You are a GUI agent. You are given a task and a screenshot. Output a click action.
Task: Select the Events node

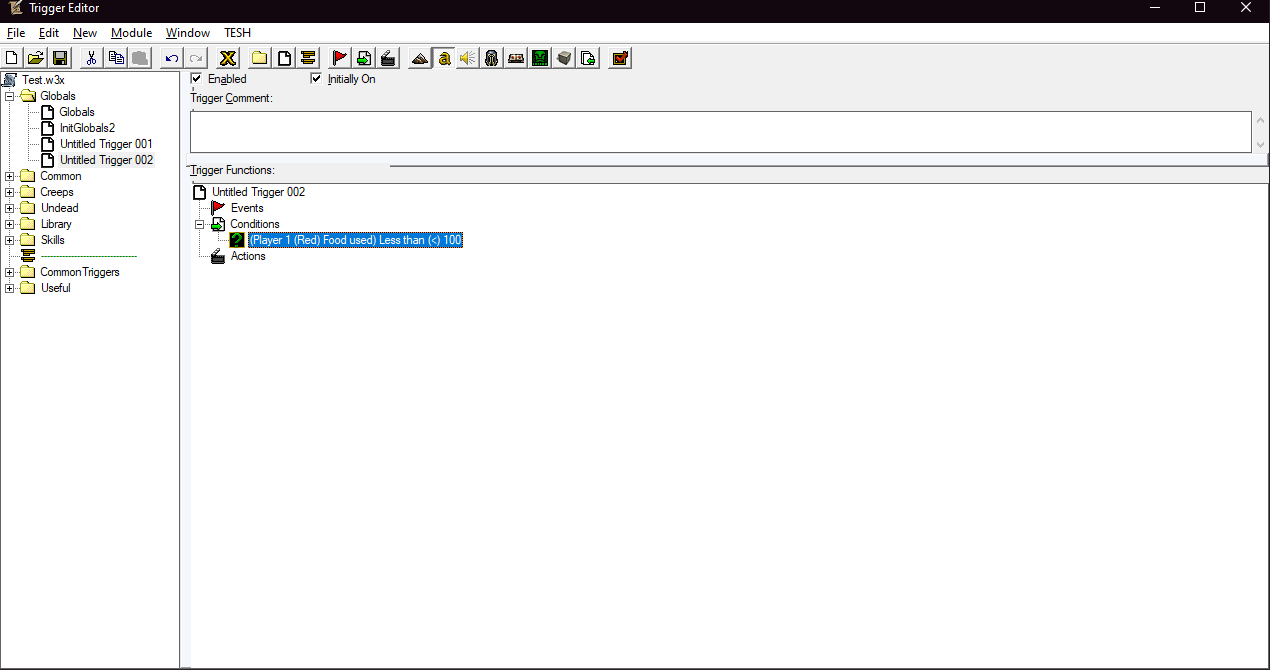coord(247,208)
